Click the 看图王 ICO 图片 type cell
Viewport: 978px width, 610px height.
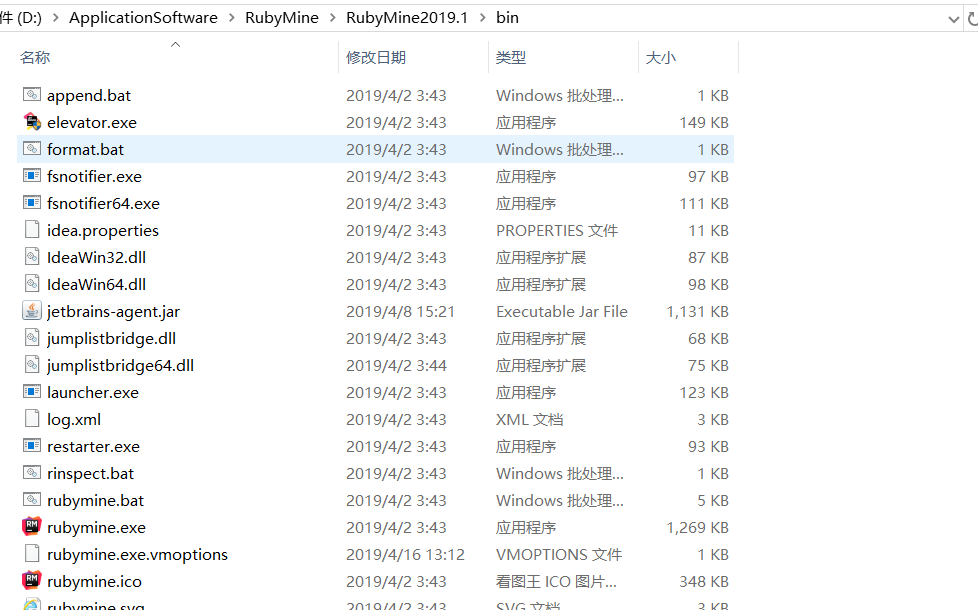(556, 581)
